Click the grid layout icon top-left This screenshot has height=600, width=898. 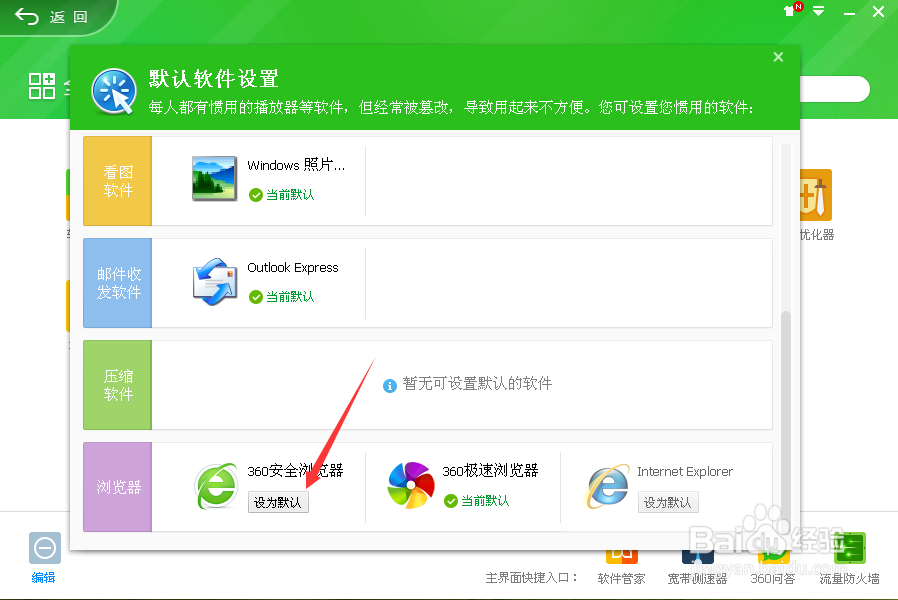tap(42, 86)
